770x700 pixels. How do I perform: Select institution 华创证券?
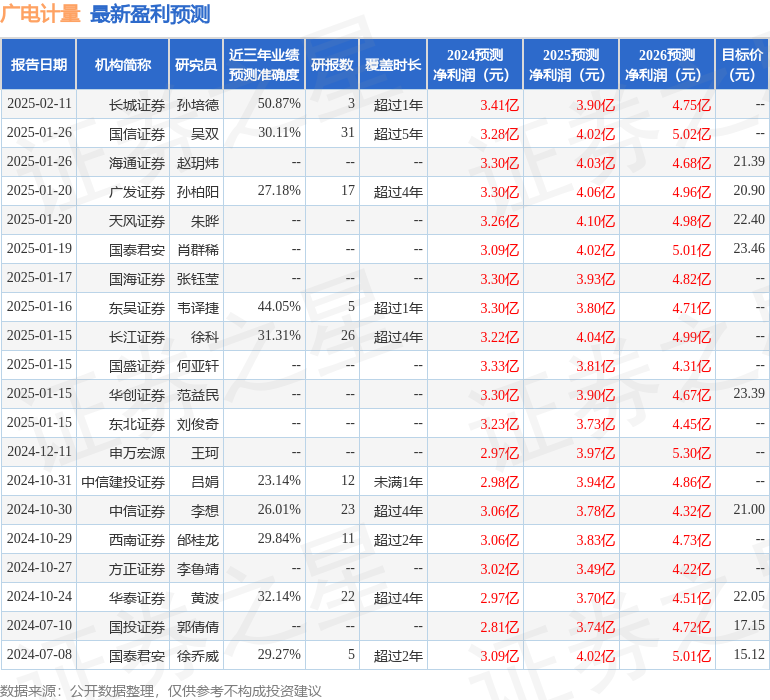(137, 394)
